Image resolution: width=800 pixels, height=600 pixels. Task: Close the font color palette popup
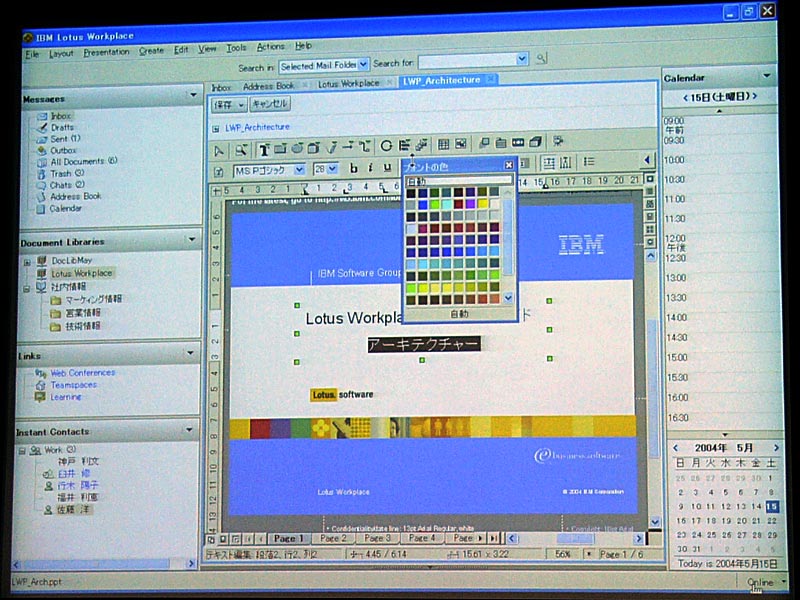(509, 165)
